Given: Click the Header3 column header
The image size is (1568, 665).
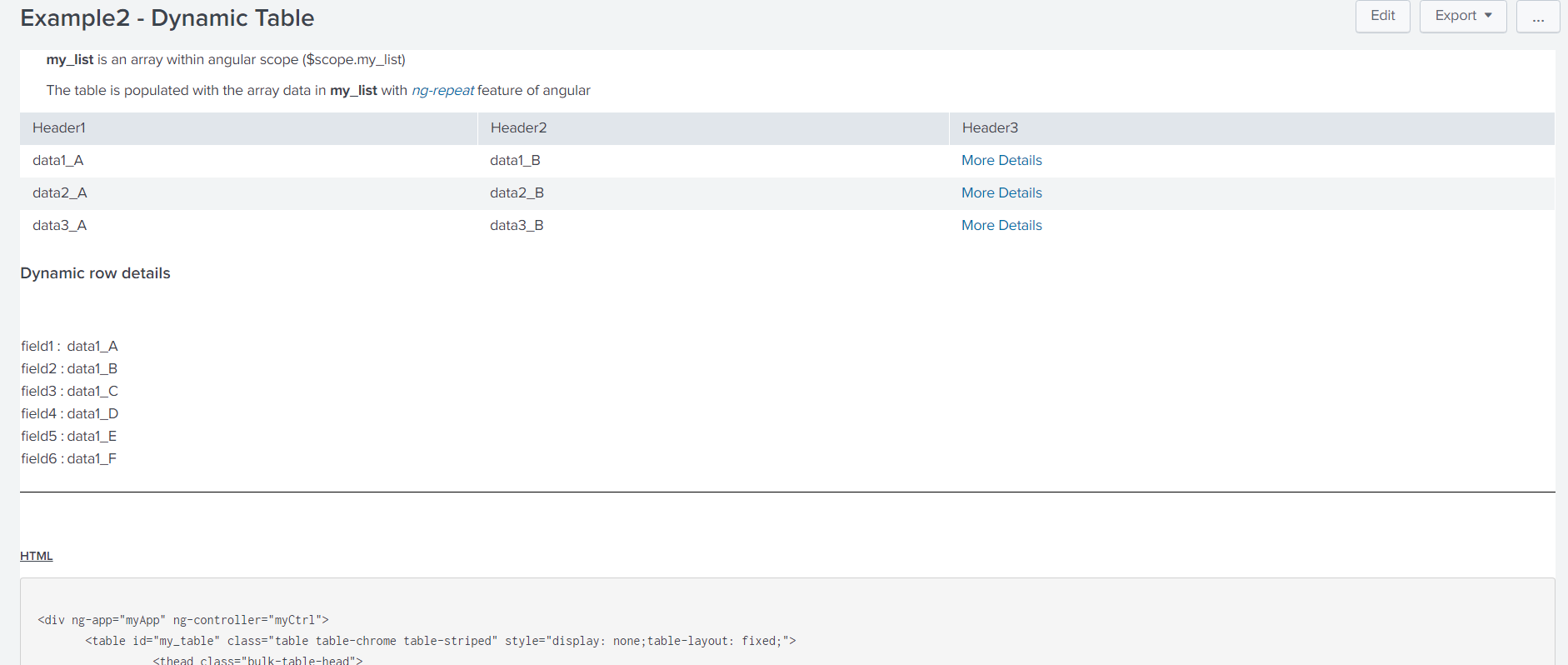Looking at the screenshot, I should pyautogui.click(x=990, y=127).
